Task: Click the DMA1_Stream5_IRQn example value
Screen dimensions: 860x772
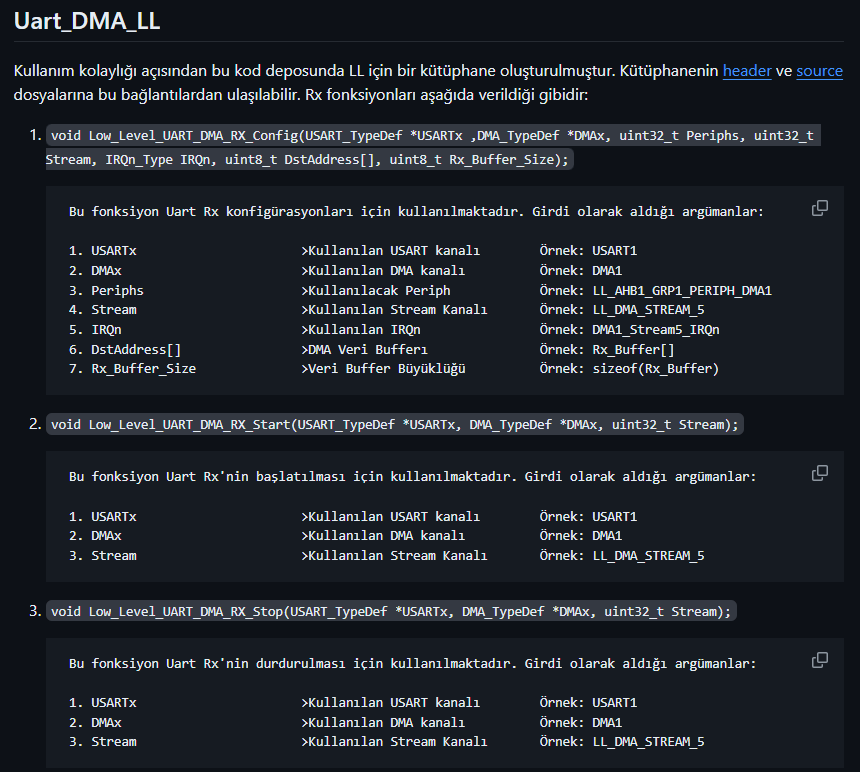Action: pyautogui.click(x=656, y=330)
